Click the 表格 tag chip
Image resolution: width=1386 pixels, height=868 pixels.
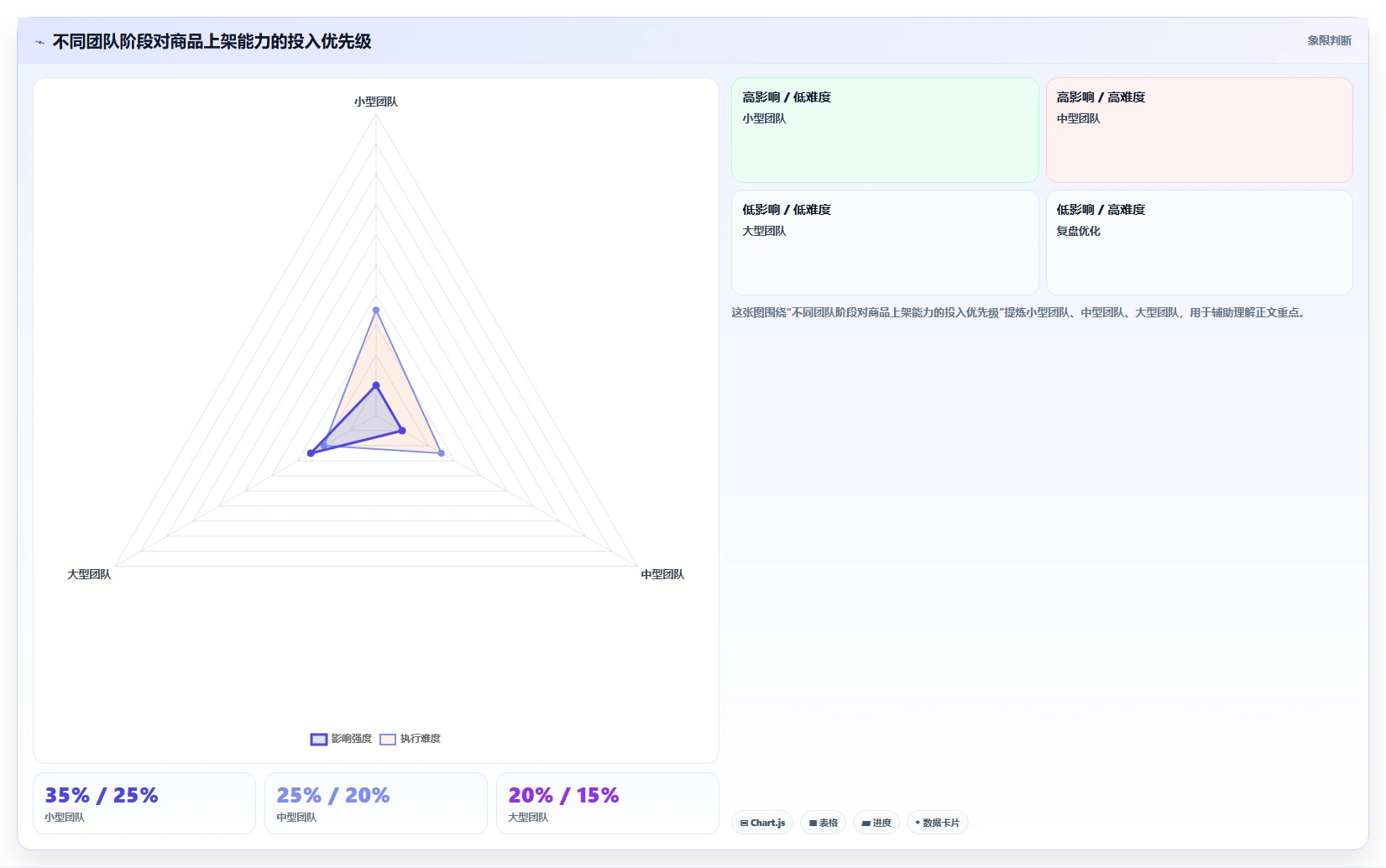(823, 823)
